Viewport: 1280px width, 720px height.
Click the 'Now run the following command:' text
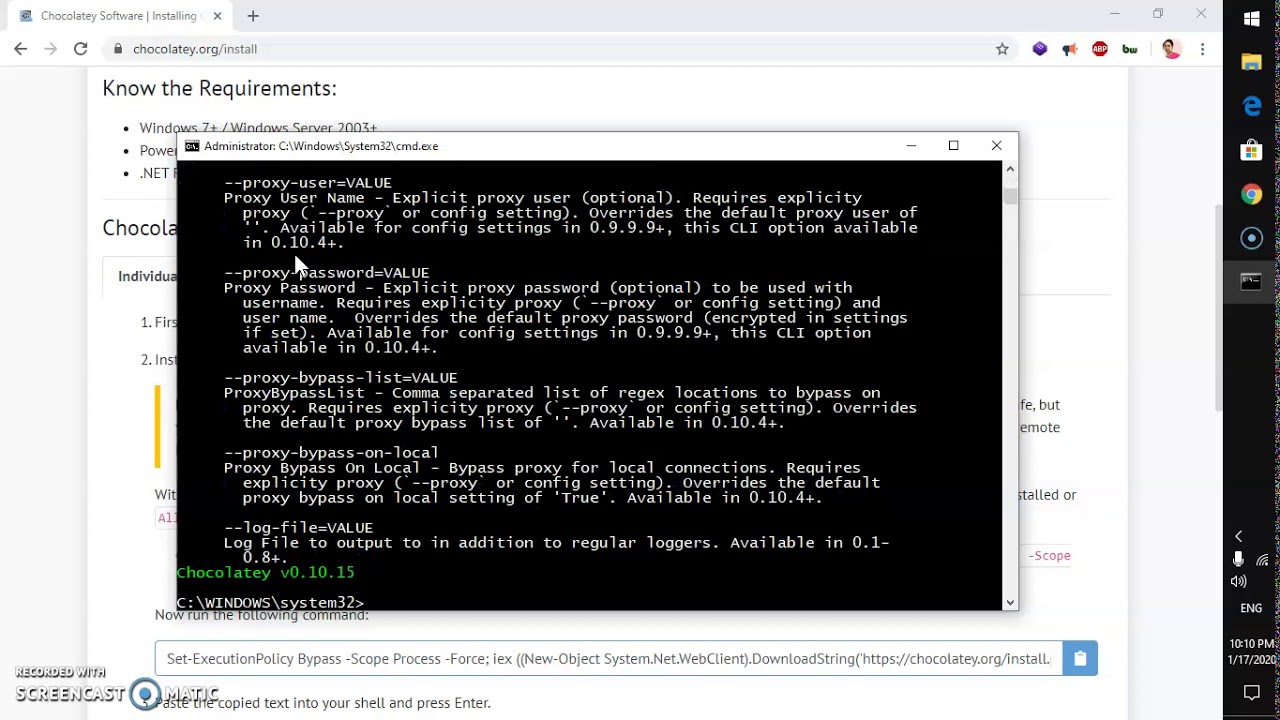pos(262,615)
